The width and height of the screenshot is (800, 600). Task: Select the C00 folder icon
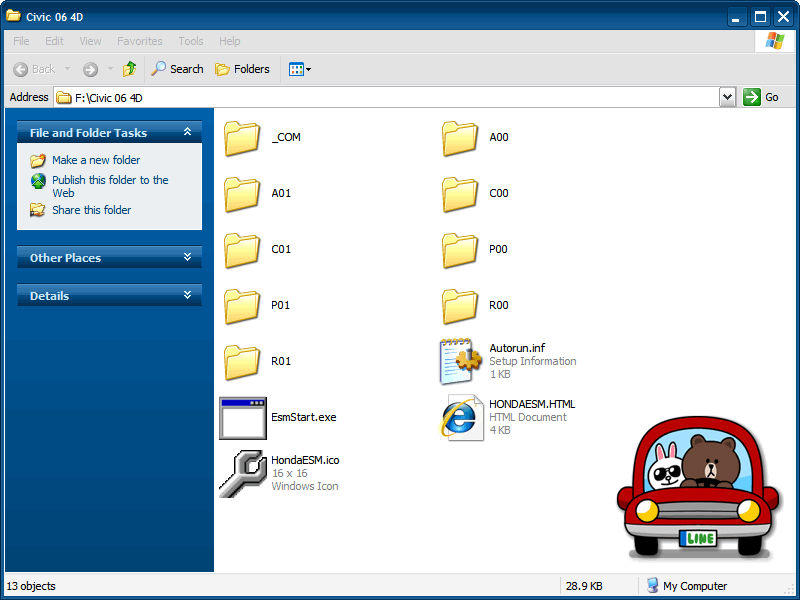[x=460, y=194]
